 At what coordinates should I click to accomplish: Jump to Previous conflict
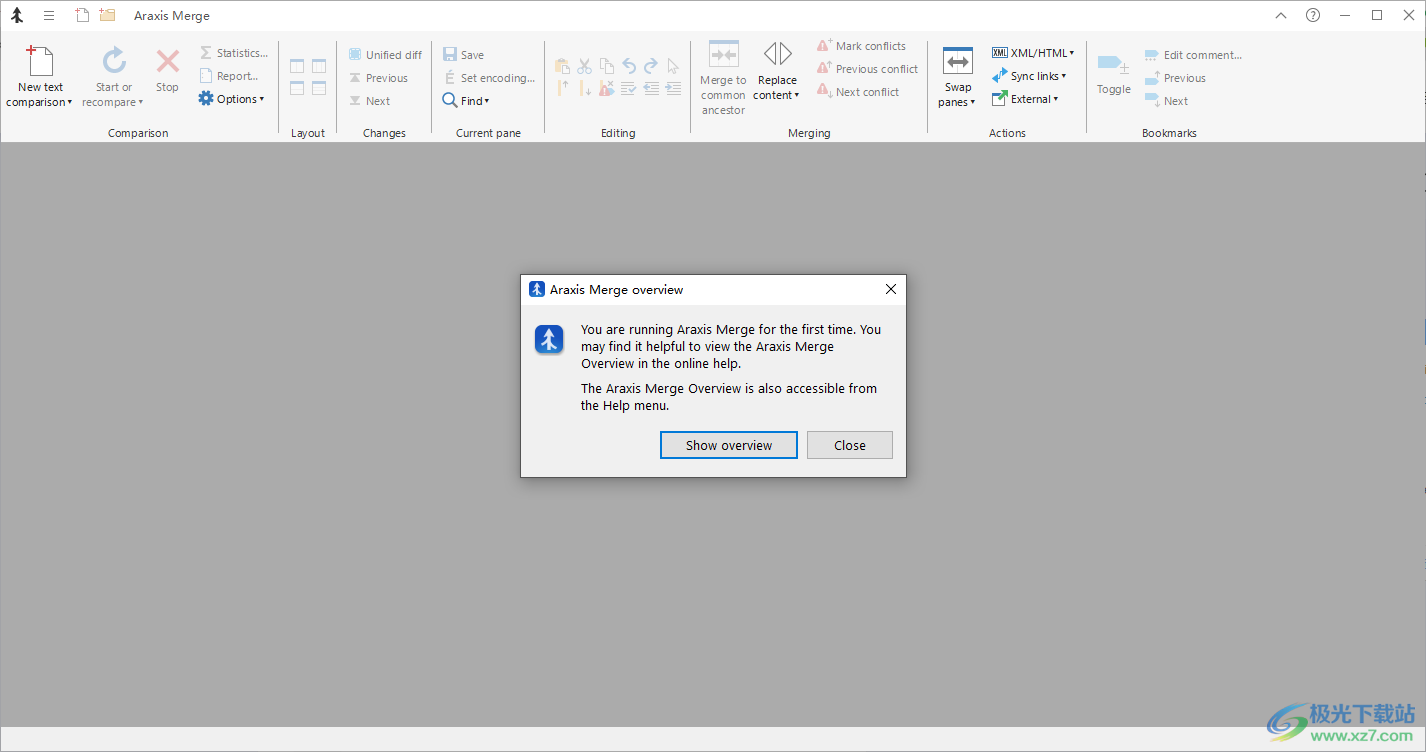pyautogui.click(x=868, y=69)
